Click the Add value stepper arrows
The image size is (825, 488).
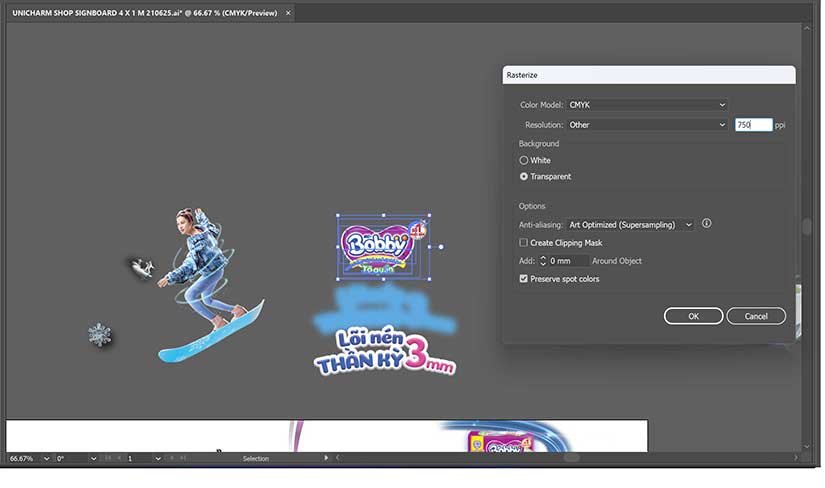pyautogui.click(x=543, y=261)
